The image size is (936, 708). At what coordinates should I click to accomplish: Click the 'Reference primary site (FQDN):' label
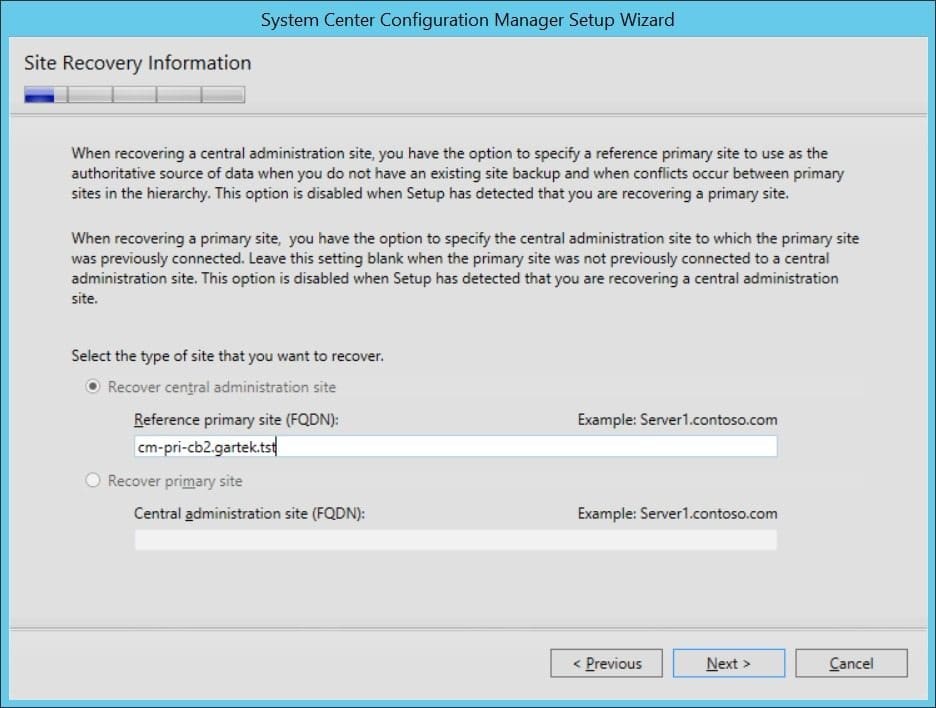click(x=236, y=420)
